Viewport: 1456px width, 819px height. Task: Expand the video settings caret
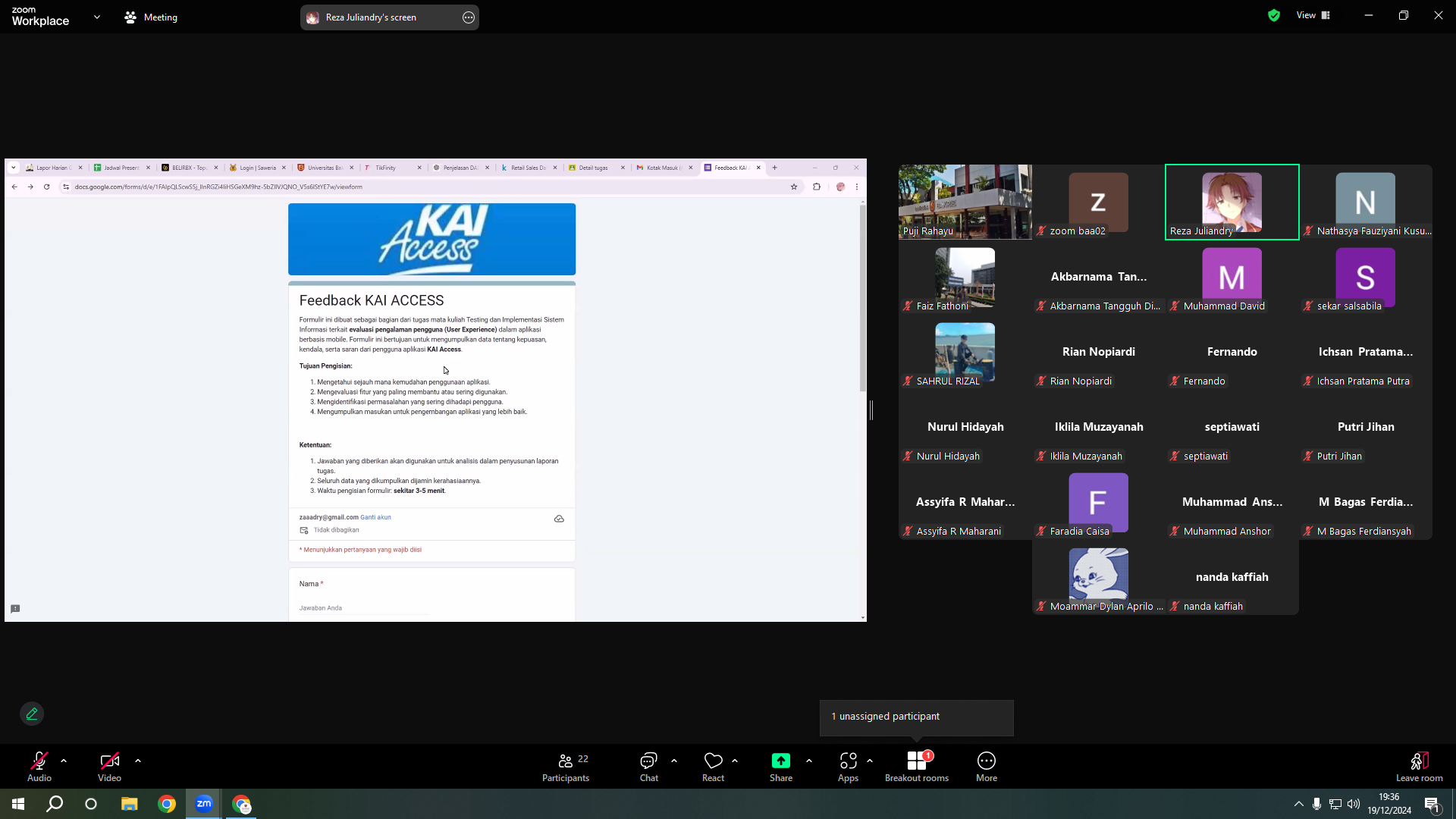[138, 761]
